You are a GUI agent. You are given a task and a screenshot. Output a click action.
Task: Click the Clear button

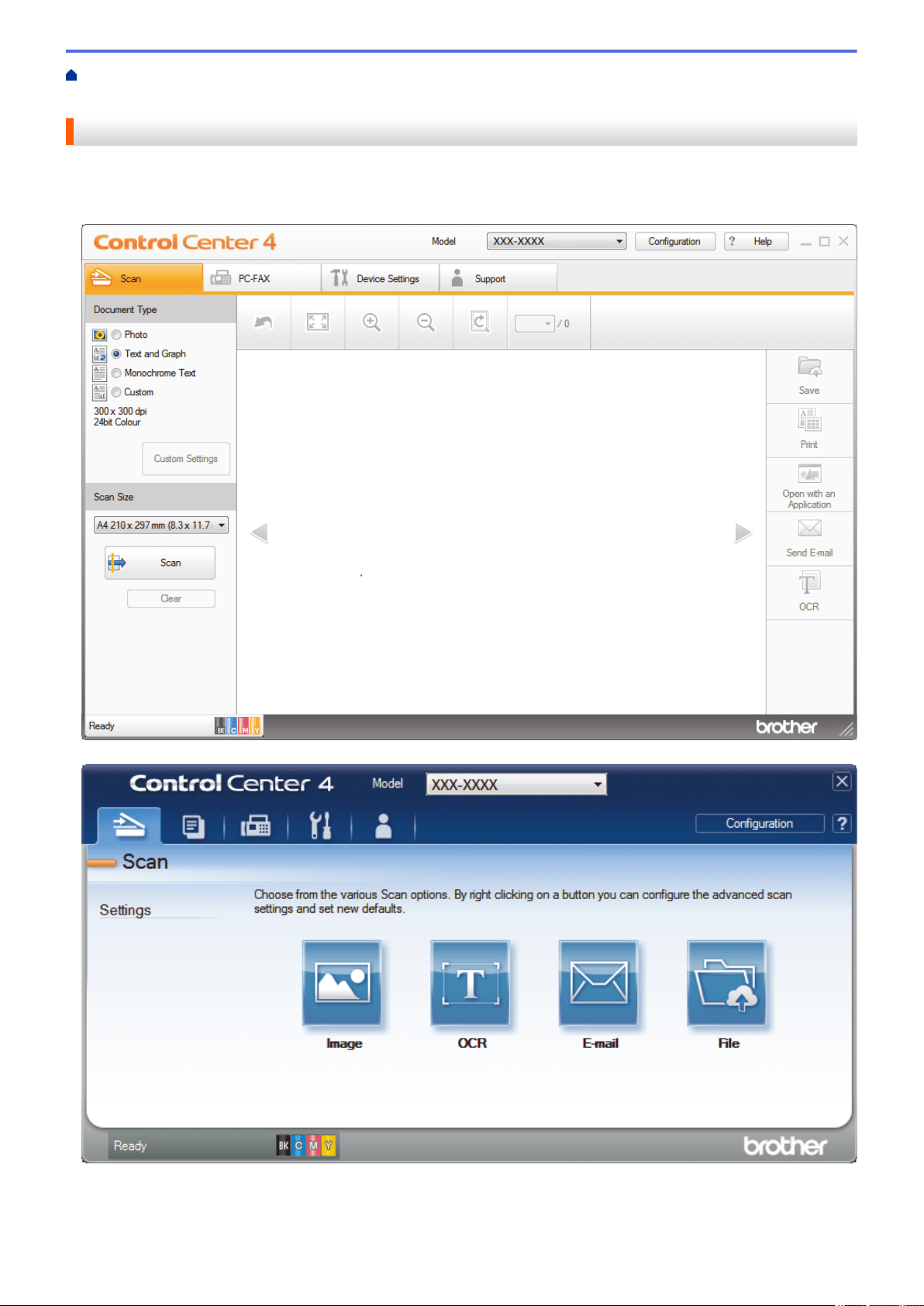coord(171,598)
